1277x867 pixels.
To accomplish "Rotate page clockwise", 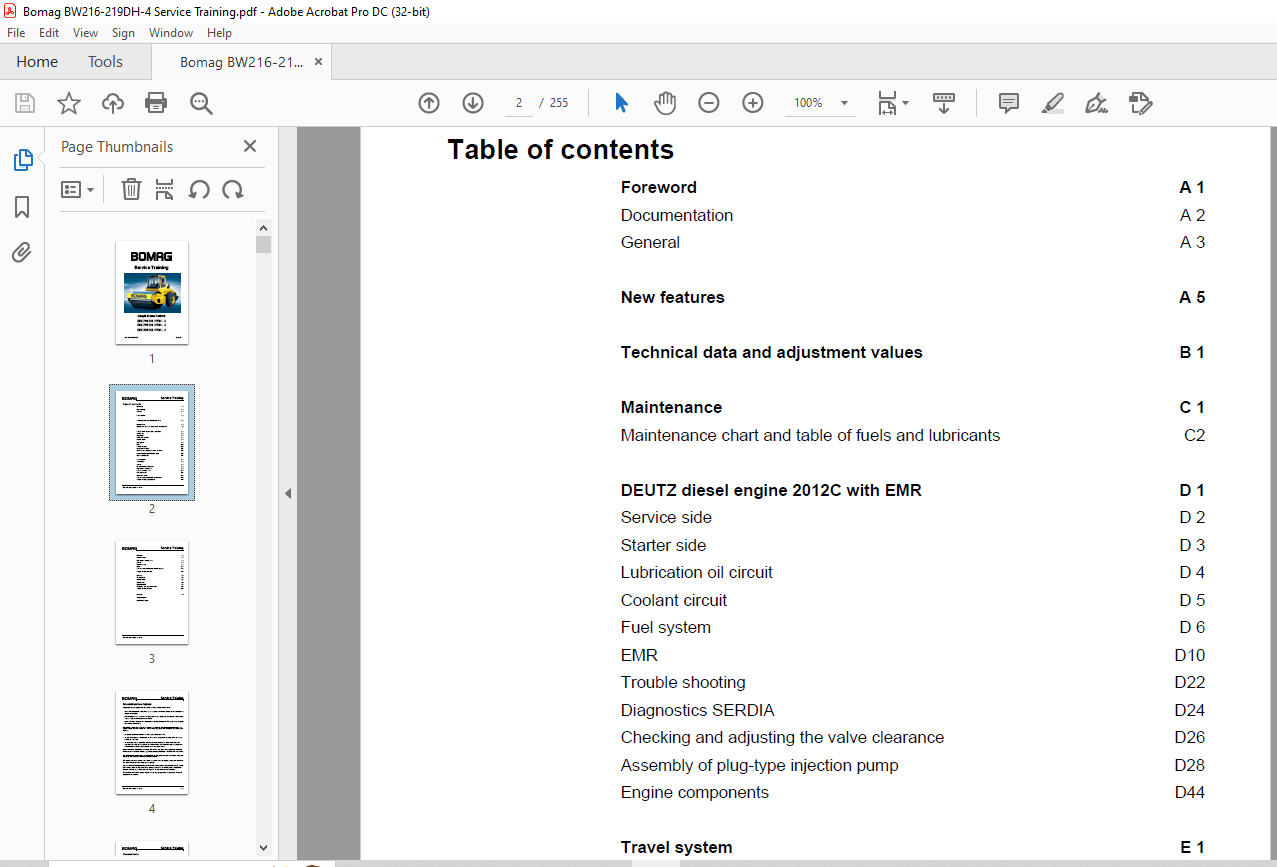I will click(x=233, y=189).
